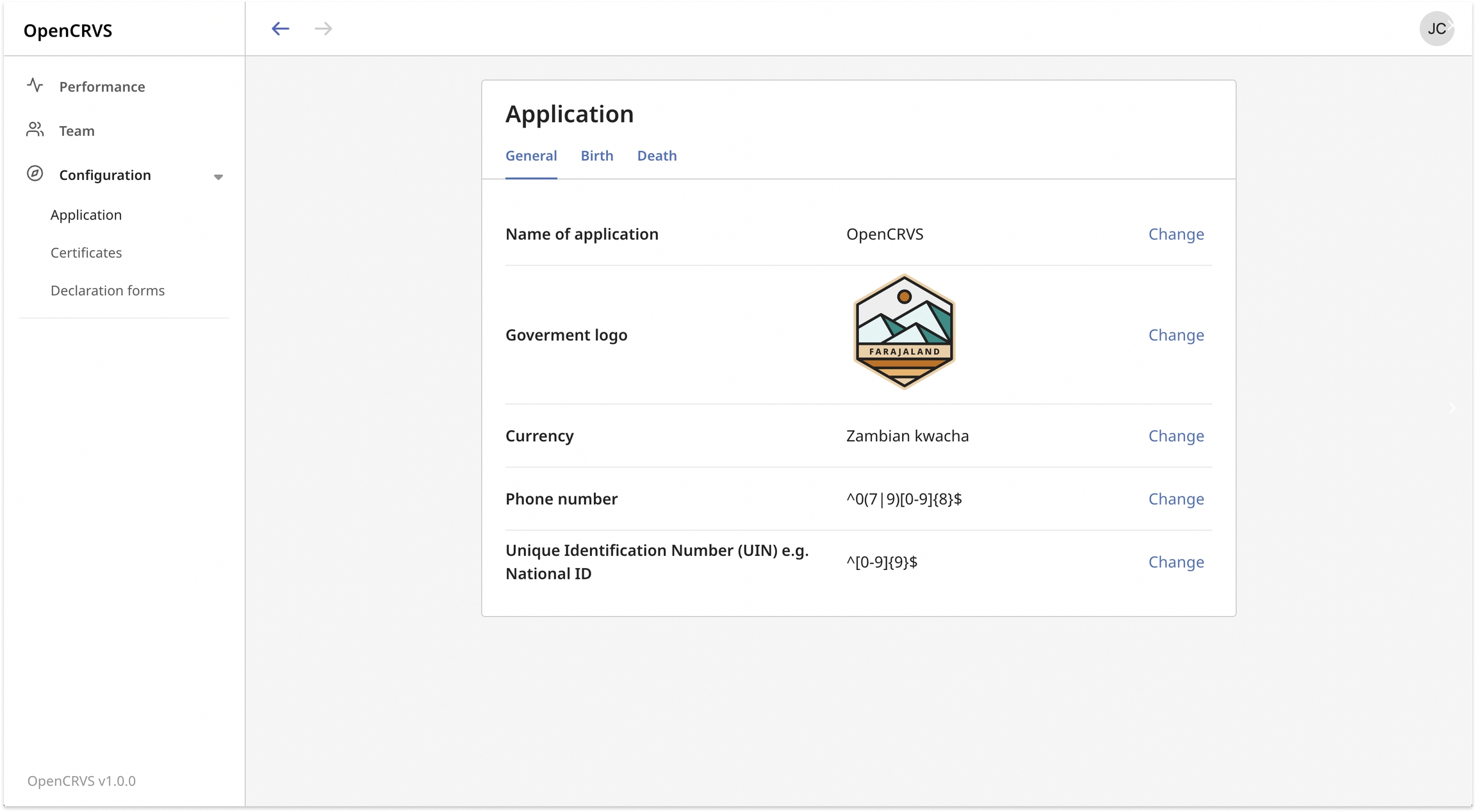Click the forward arrow navigation icon
The height and width of the screenshot is (812, 1476).
tap(324, 29)
